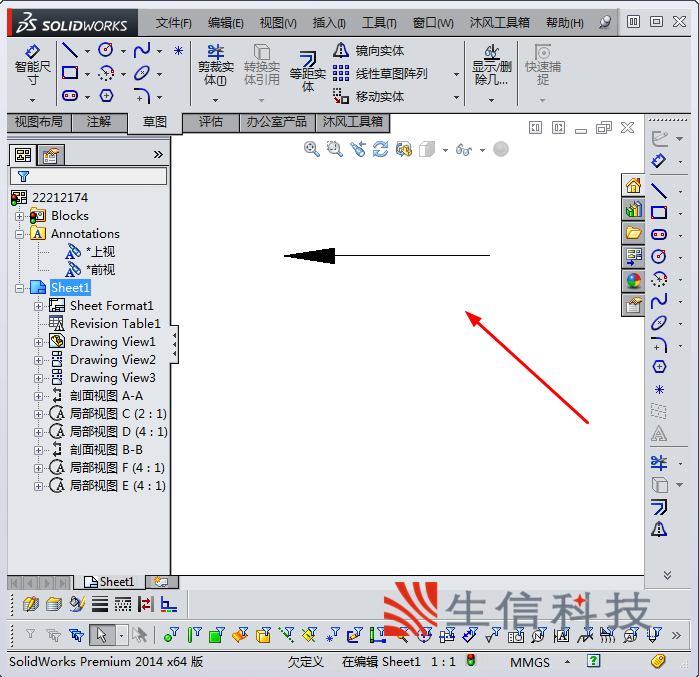Click Move Entities (移动实体)
The image size is (699, 677).
click(369, 96)
